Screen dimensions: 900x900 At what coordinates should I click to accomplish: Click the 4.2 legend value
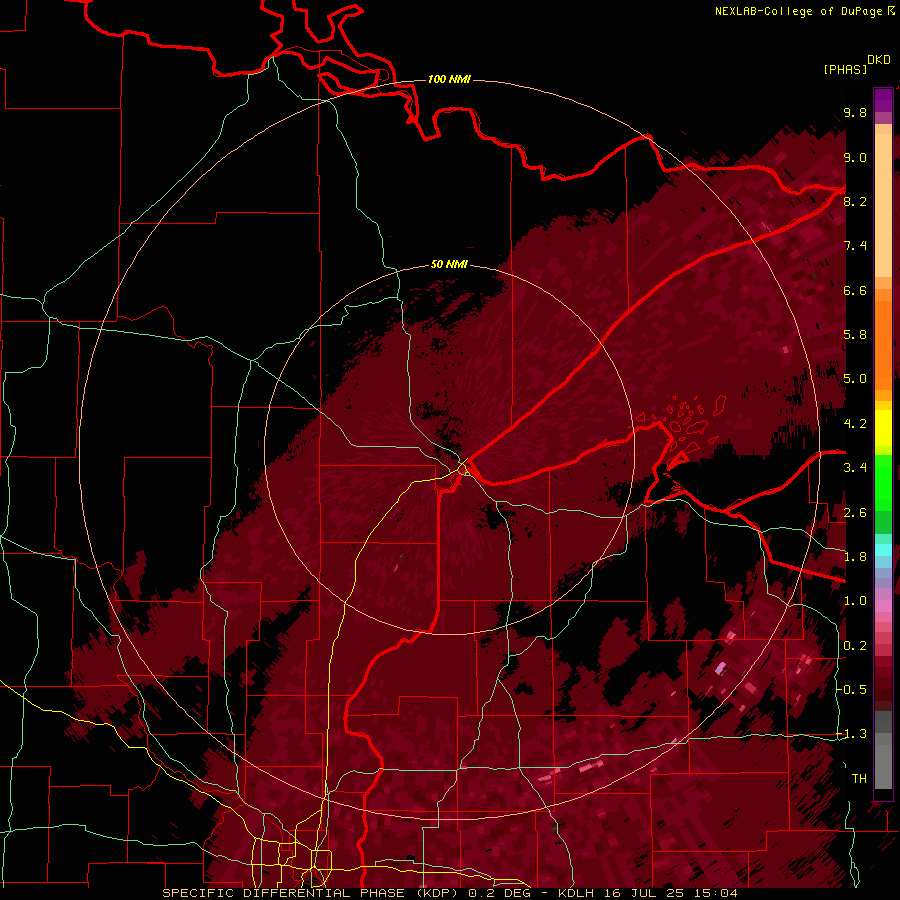pyautogui.click(x=855, y=424)
